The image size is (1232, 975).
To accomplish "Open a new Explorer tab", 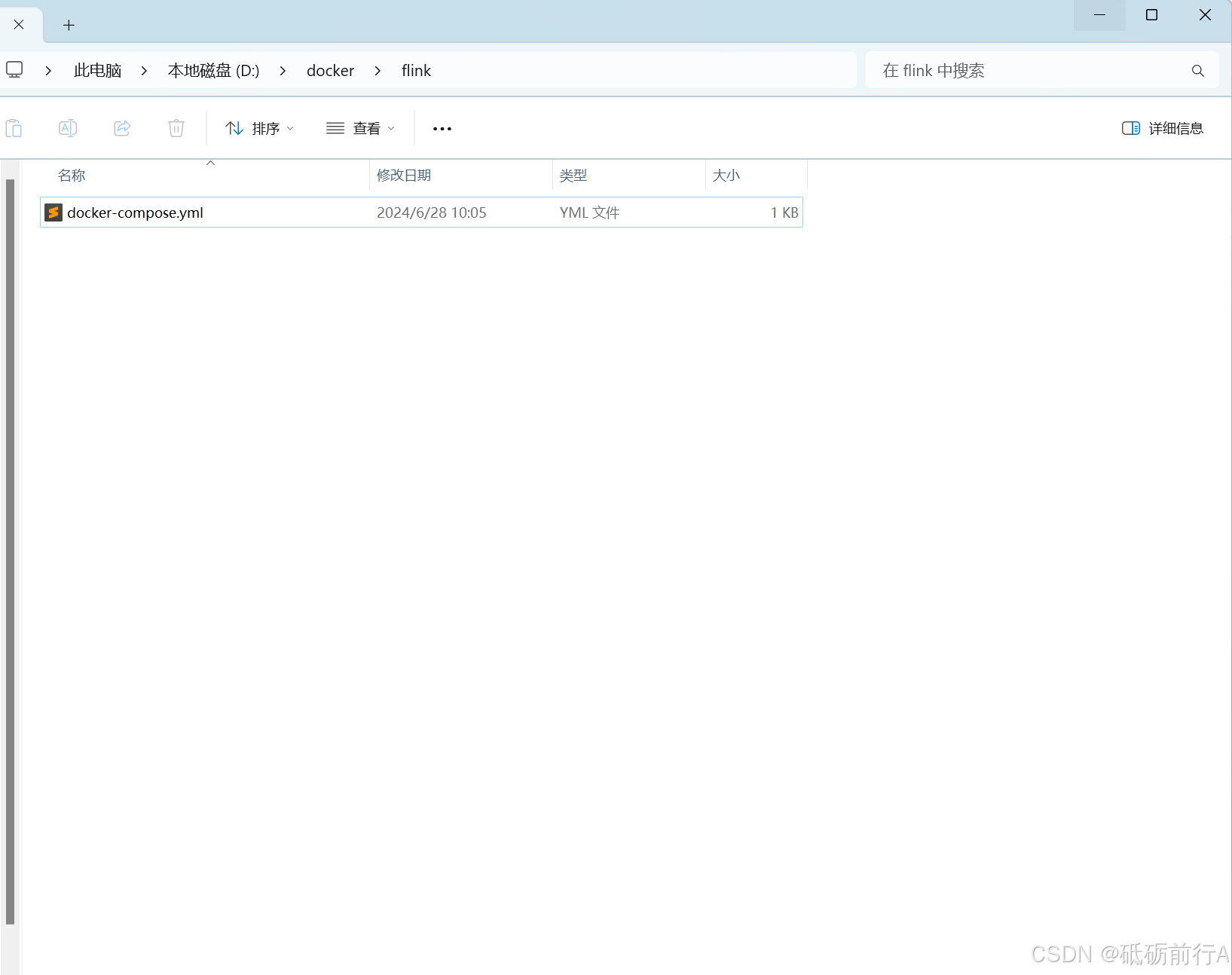I will coord(69,25).
